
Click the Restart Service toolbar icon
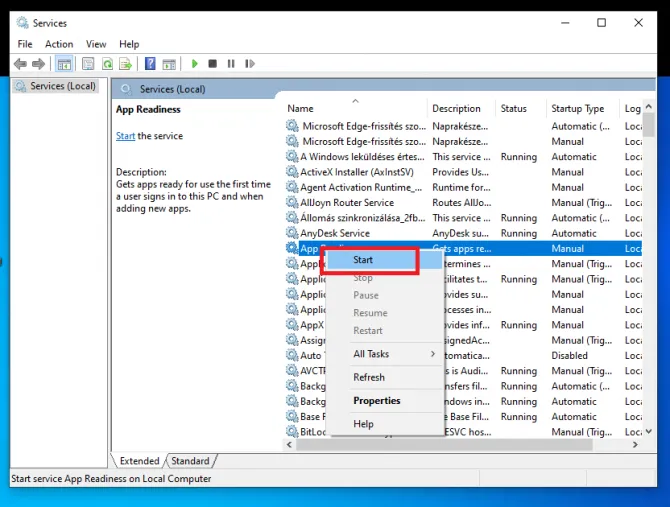click(x=250, y=64)
